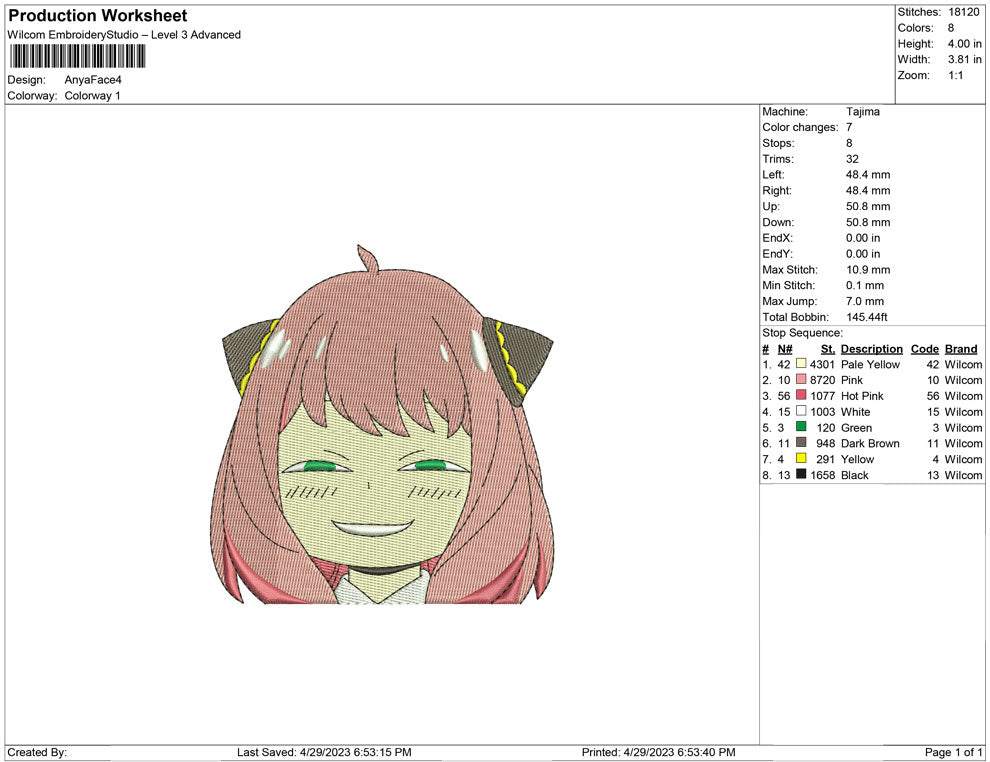
Task: Click the Left value '48.4 mm'
Action: coord(868,175)
